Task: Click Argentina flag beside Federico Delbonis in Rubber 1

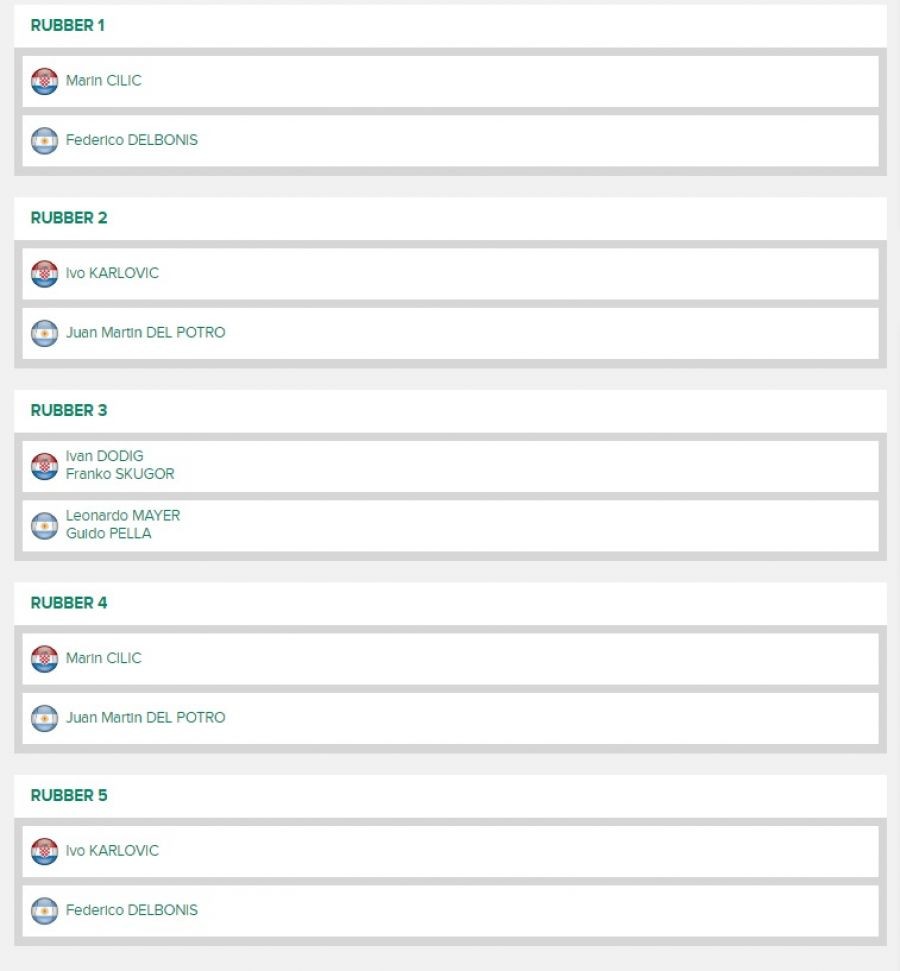Action: click(44, 141)
